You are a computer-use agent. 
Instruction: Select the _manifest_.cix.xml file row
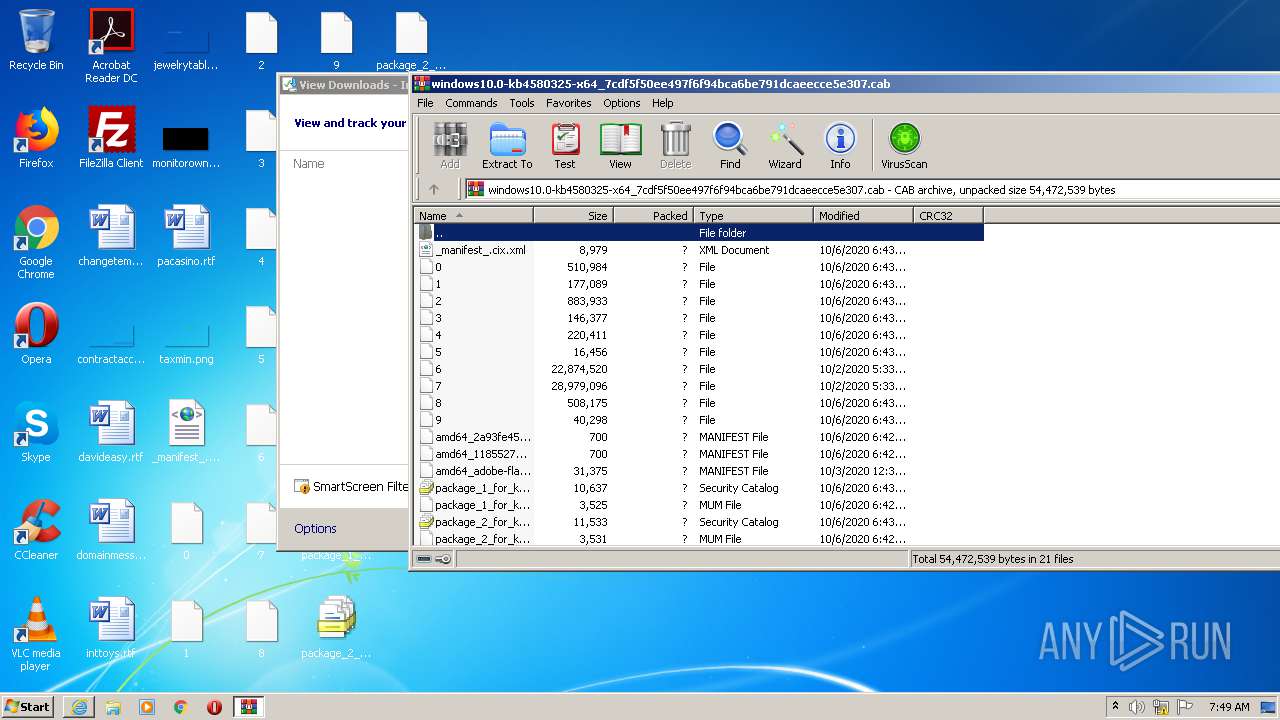click(699, 250)
